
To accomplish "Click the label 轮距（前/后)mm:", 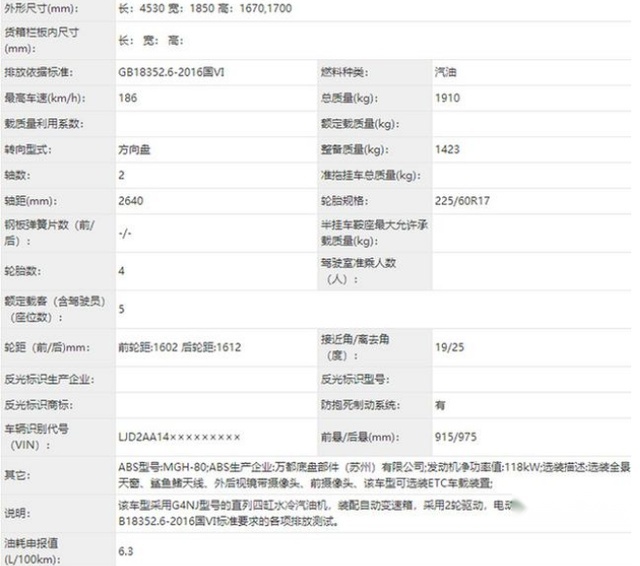I will (47, 348).
